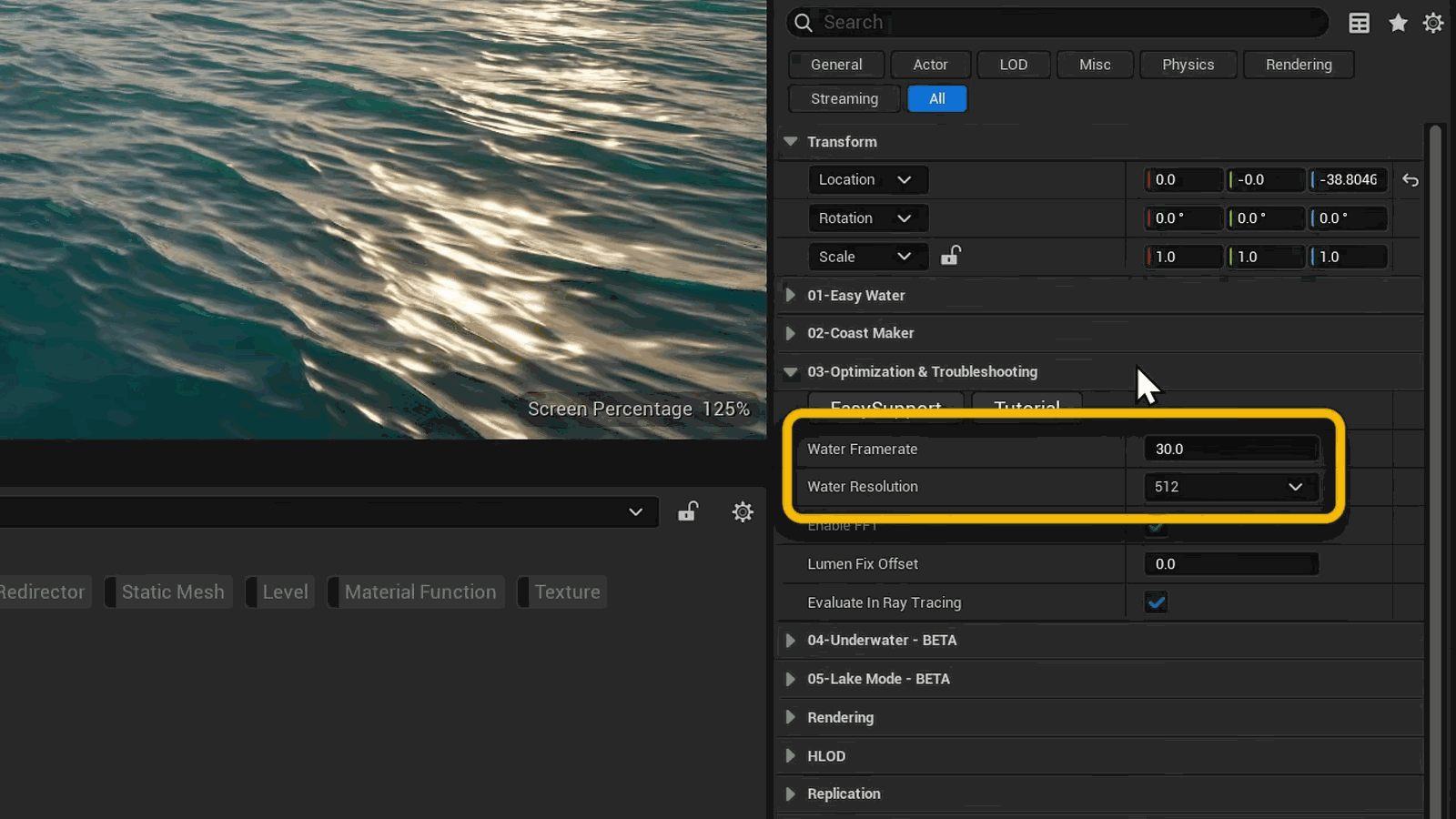The width and height of the screenshot is (1456, 819).
Task: Reset Location to default with arrow icon
Action: (x=1410, y=180)
